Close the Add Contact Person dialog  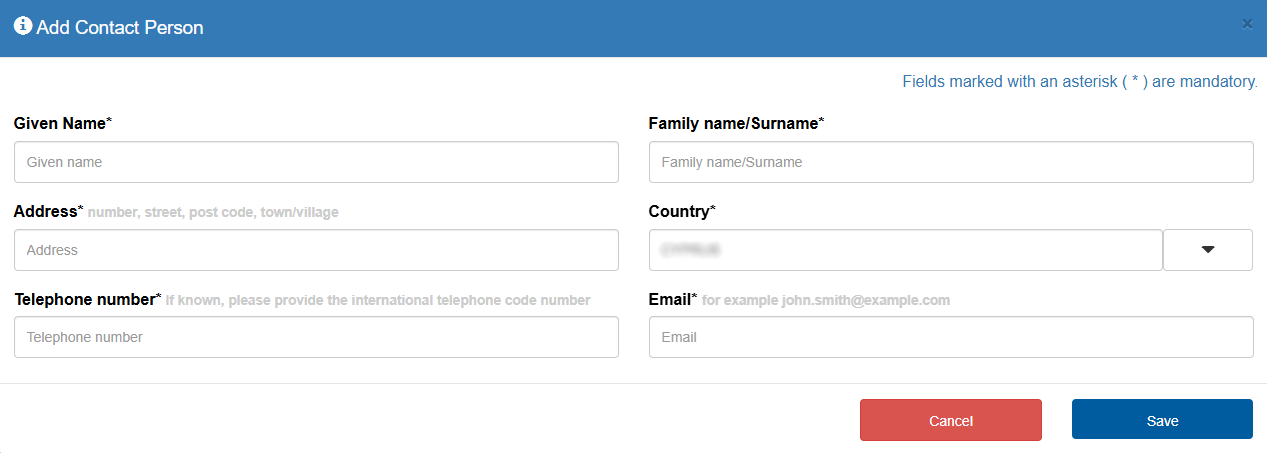1247,24
